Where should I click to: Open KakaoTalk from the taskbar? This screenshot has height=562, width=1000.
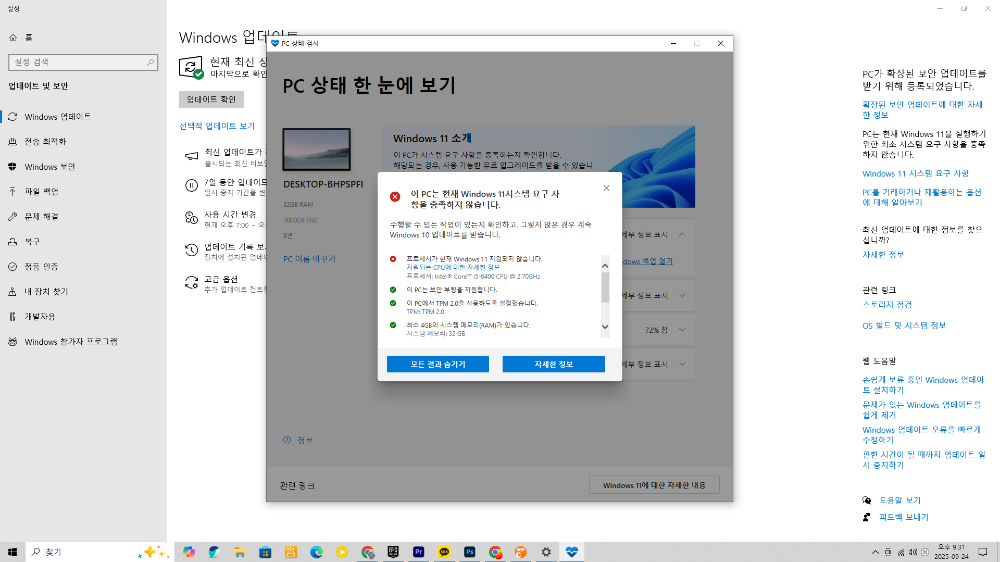click(444, 552)
